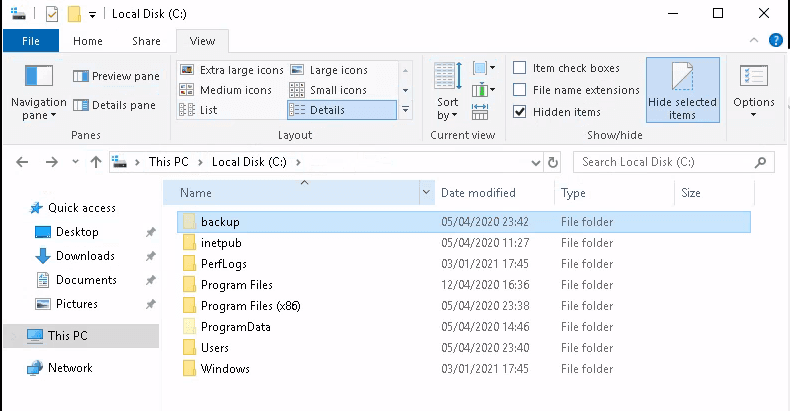Click the Users folder icon
The image size is (790, 411).
click(x=189, y=348)
